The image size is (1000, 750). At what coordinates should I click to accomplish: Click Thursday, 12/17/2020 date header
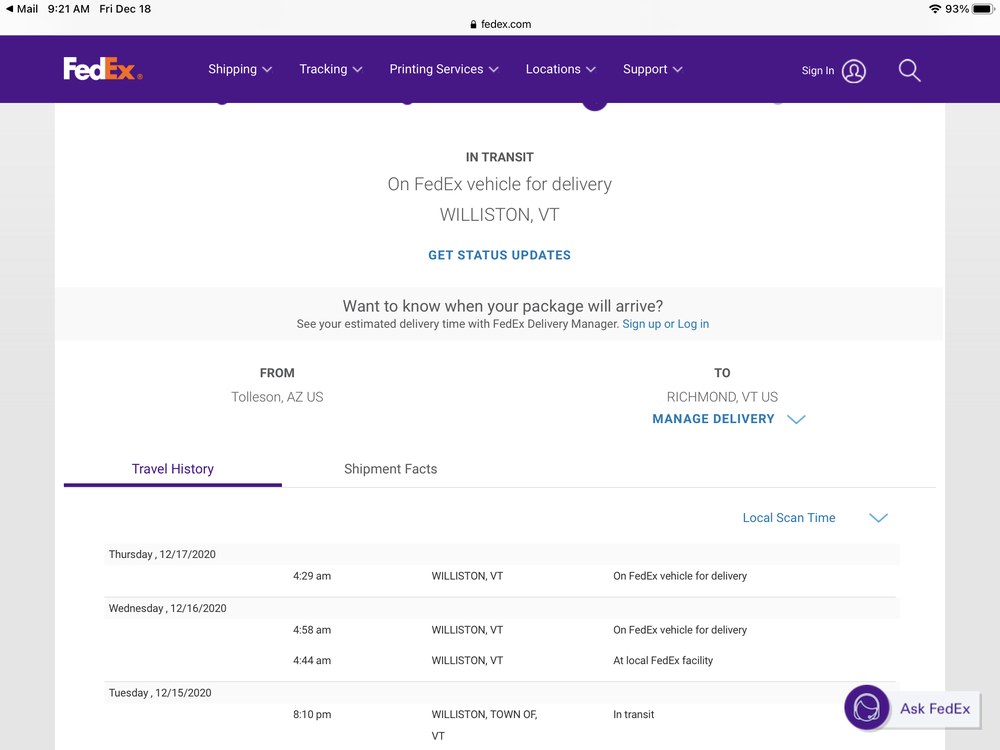coord(162,554)
